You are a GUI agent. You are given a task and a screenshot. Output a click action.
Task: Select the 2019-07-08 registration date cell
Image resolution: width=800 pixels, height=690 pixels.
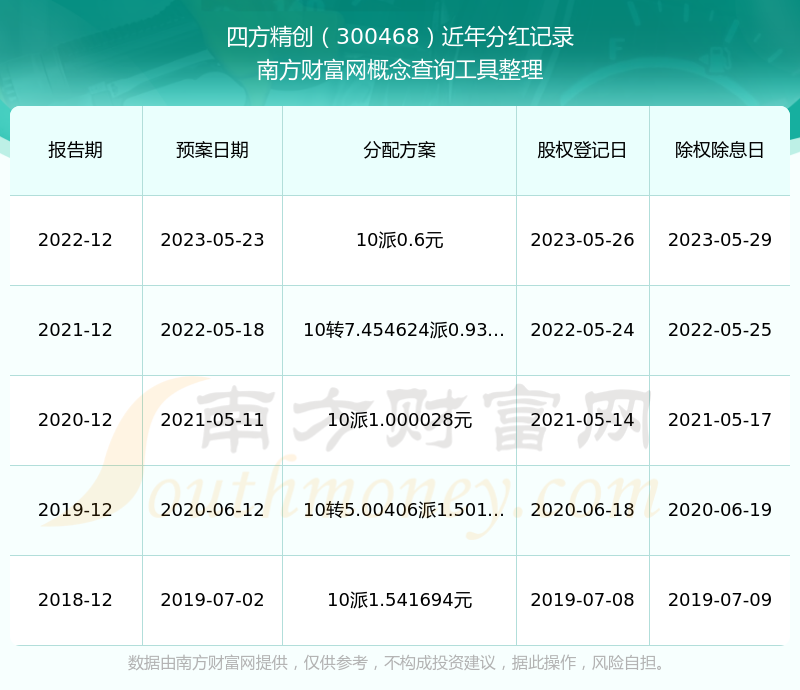pyautogui.click(x=582, y=600)
